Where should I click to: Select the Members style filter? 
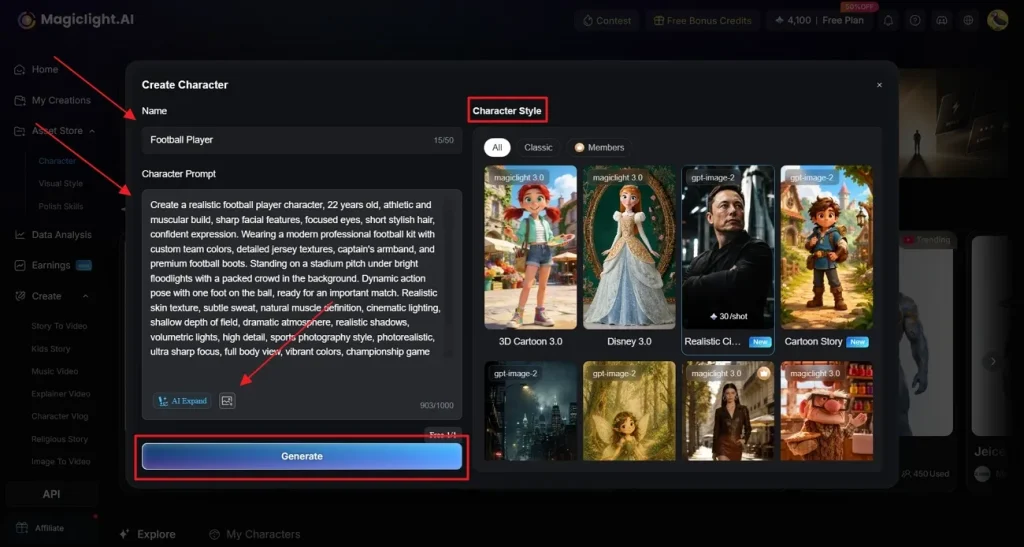click(x=599, y=148)
